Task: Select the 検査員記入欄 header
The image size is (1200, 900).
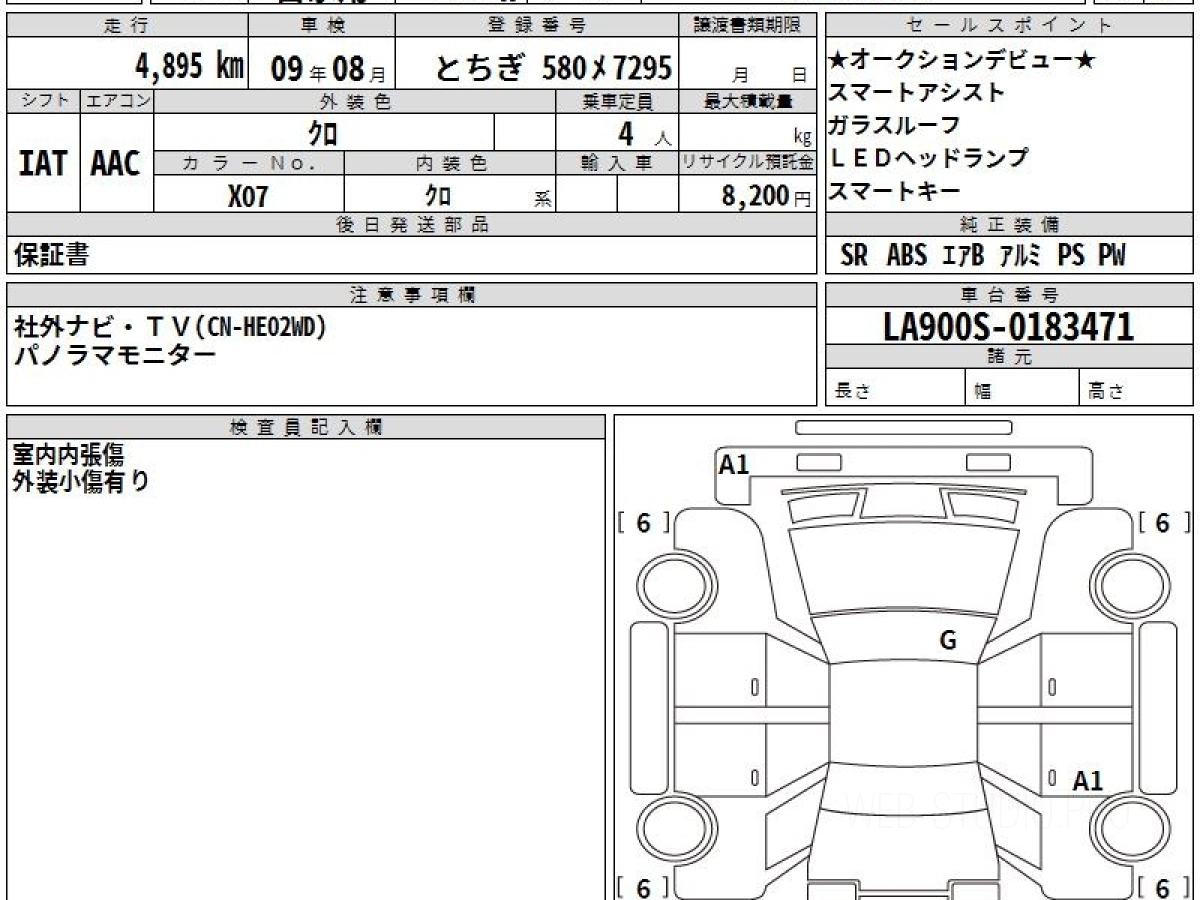Action: click(306, 426)
